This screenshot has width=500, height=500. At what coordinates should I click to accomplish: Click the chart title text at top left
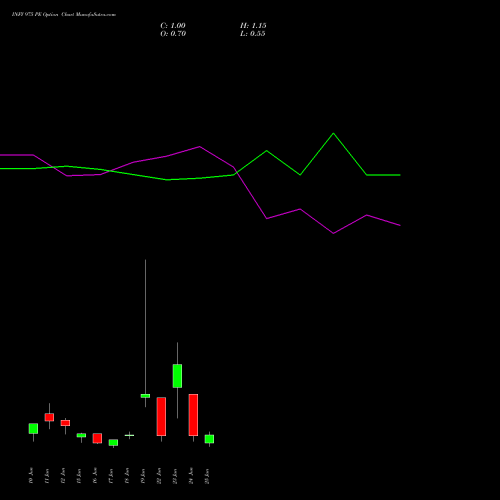coord(64,15)
